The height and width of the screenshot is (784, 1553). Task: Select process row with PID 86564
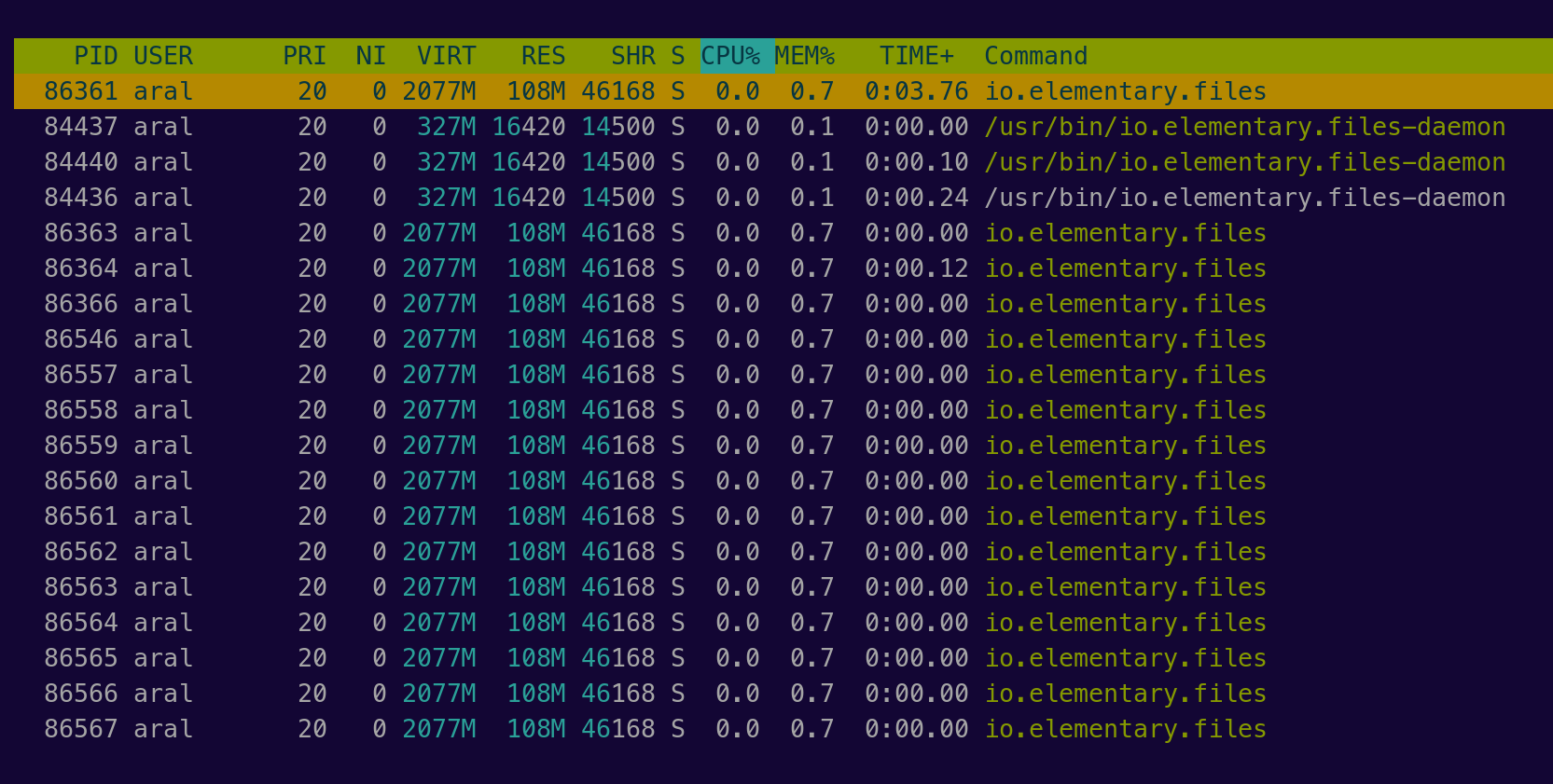pyautogui.click(x=783, y=623)
